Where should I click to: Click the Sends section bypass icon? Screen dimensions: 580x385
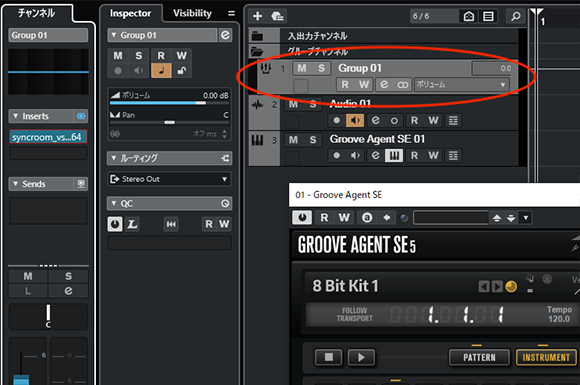pyautogui.click(x=81, y=184)
